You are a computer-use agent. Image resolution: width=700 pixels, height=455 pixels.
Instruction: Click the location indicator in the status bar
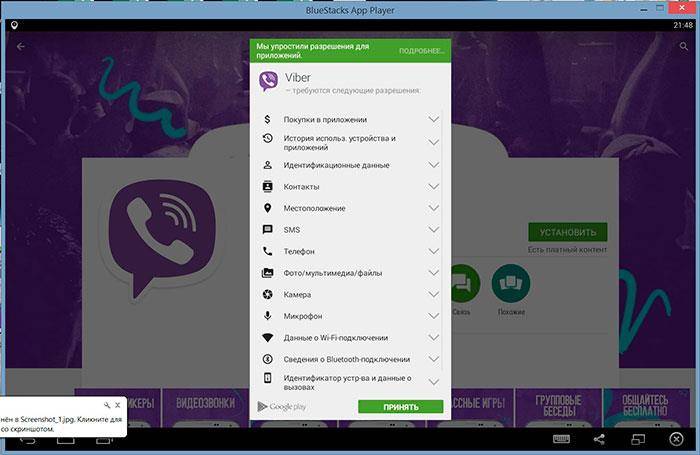point(14,25)
